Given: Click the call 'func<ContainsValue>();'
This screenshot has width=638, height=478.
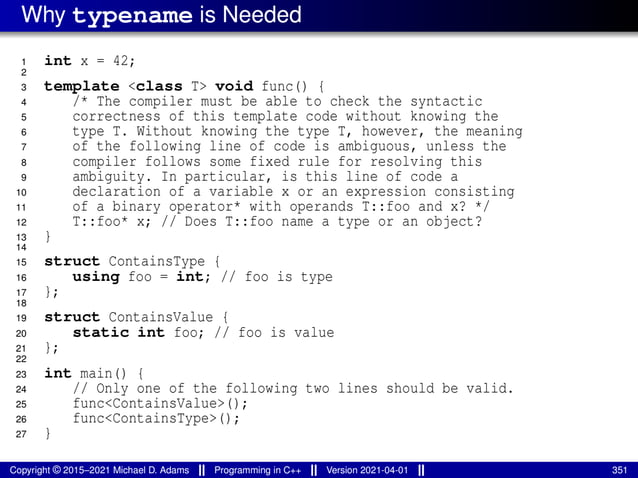Looking at the screenshot, I should [x=160, y=404].
